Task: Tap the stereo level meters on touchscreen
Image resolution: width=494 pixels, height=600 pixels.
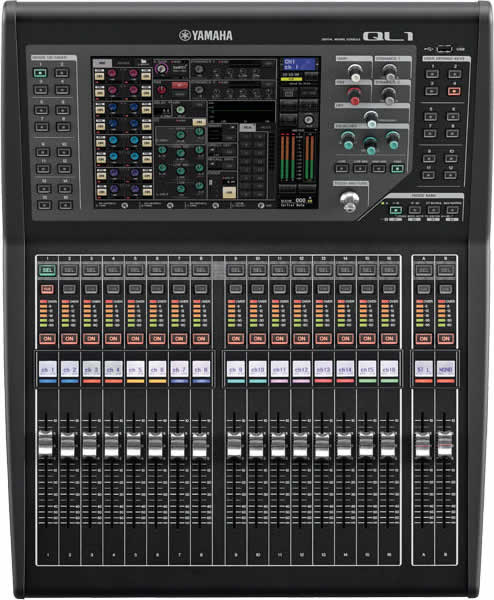Action: [x=297, y=157]
